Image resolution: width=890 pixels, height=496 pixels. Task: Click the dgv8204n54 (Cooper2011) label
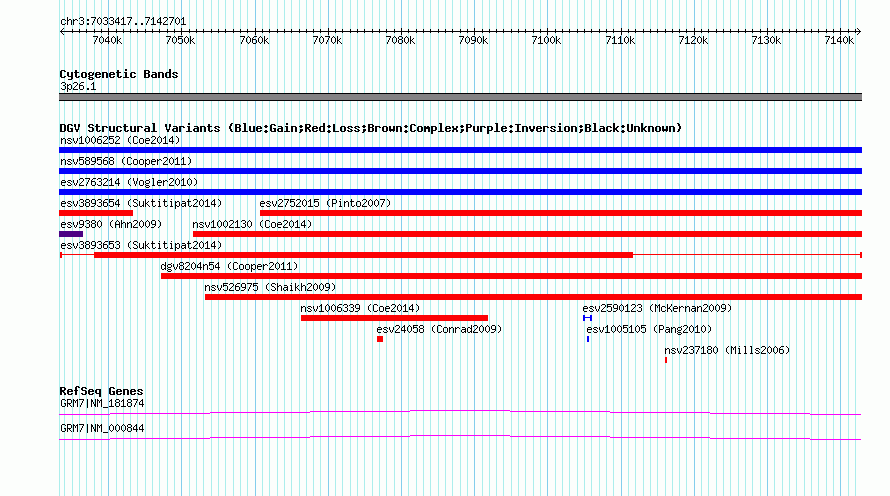pyautogui.click(x=229, y=266)
